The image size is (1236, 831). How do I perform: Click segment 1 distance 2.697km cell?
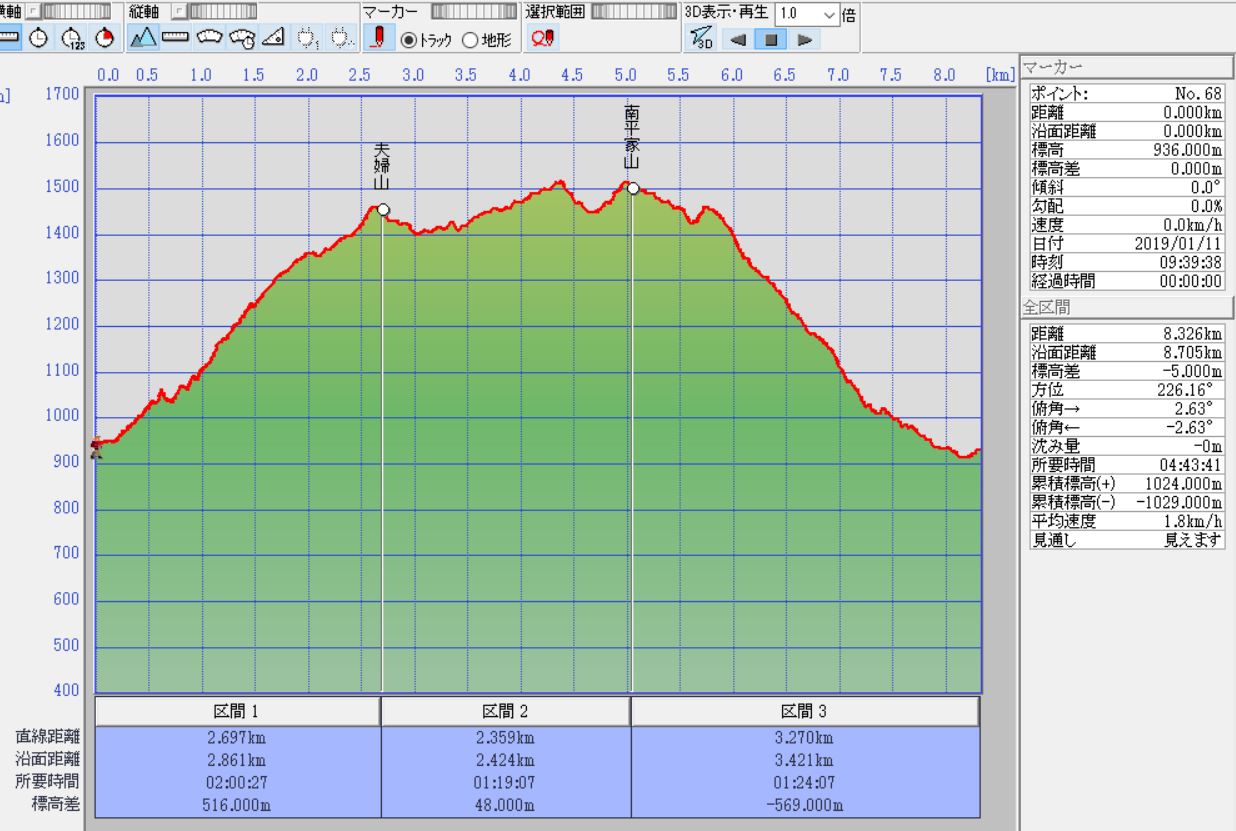(x=237, y=738)
